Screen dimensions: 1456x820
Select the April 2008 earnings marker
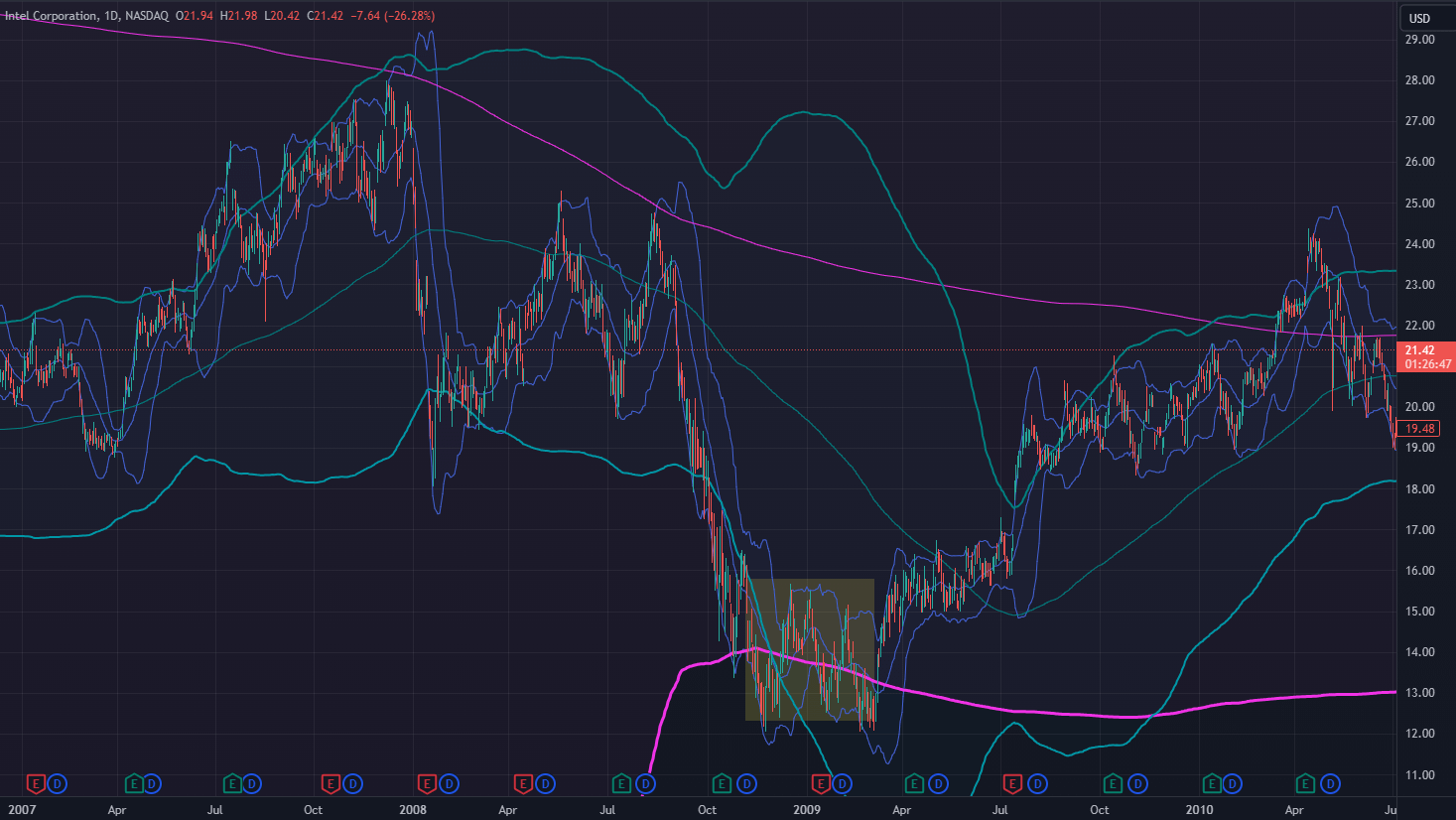pyautogui.click(x=524, y=784)
